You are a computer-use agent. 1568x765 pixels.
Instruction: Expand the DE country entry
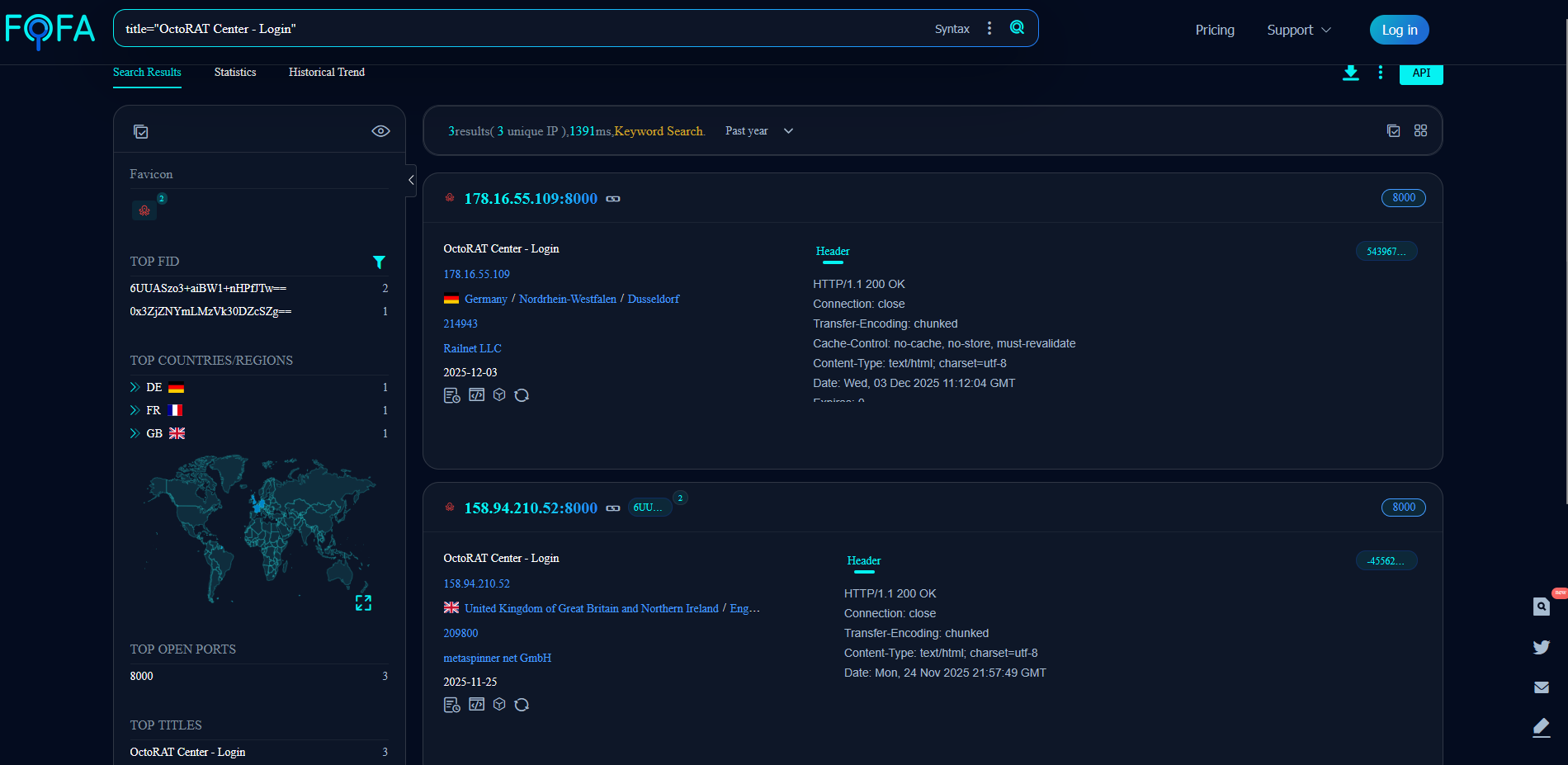[x=135, y=387]
